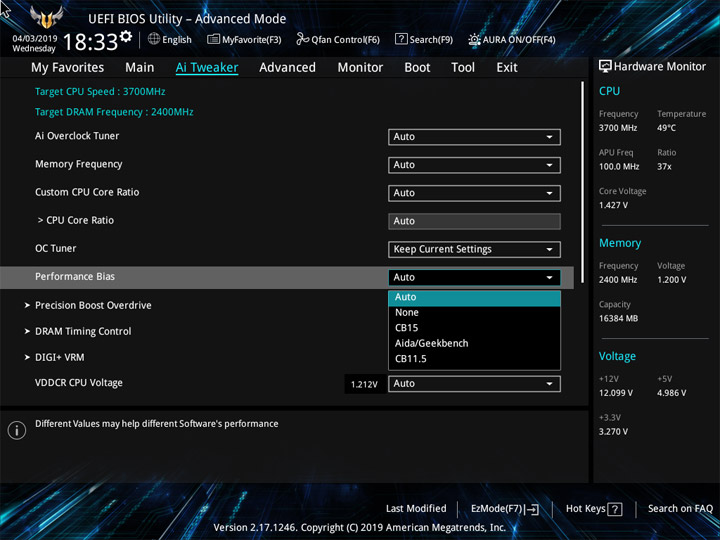This screenshot has height=540, width=720.
Task: Switch to the Main tab
Action: 140,68
